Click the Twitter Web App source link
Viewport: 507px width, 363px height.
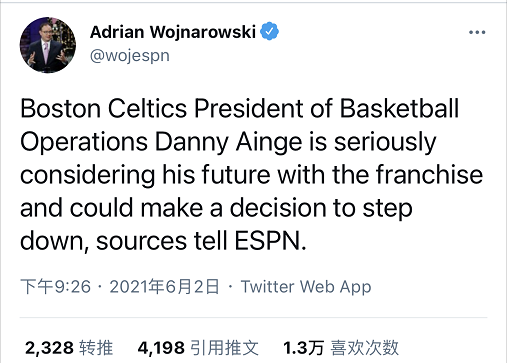306,287
